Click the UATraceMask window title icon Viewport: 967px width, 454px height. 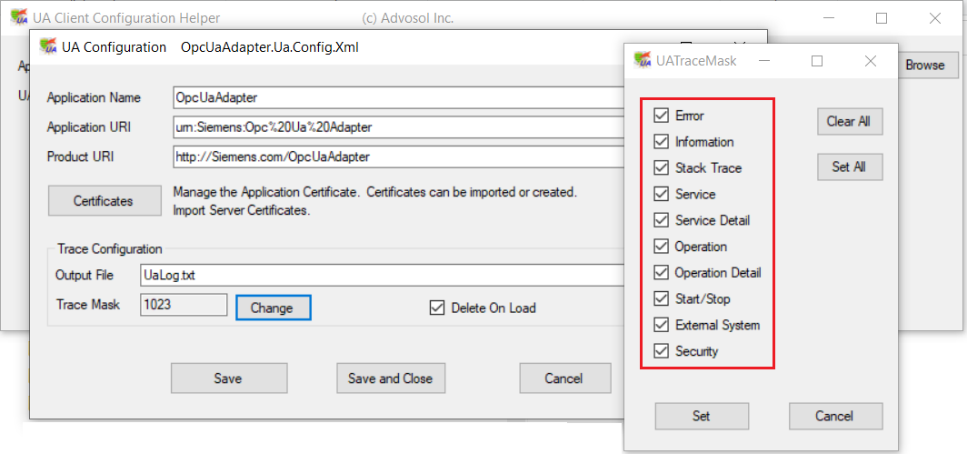tap(642, 61)
